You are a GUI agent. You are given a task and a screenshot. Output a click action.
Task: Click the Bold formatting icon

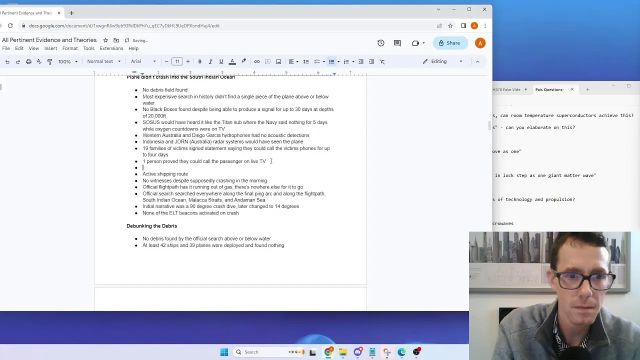(200, 62)
